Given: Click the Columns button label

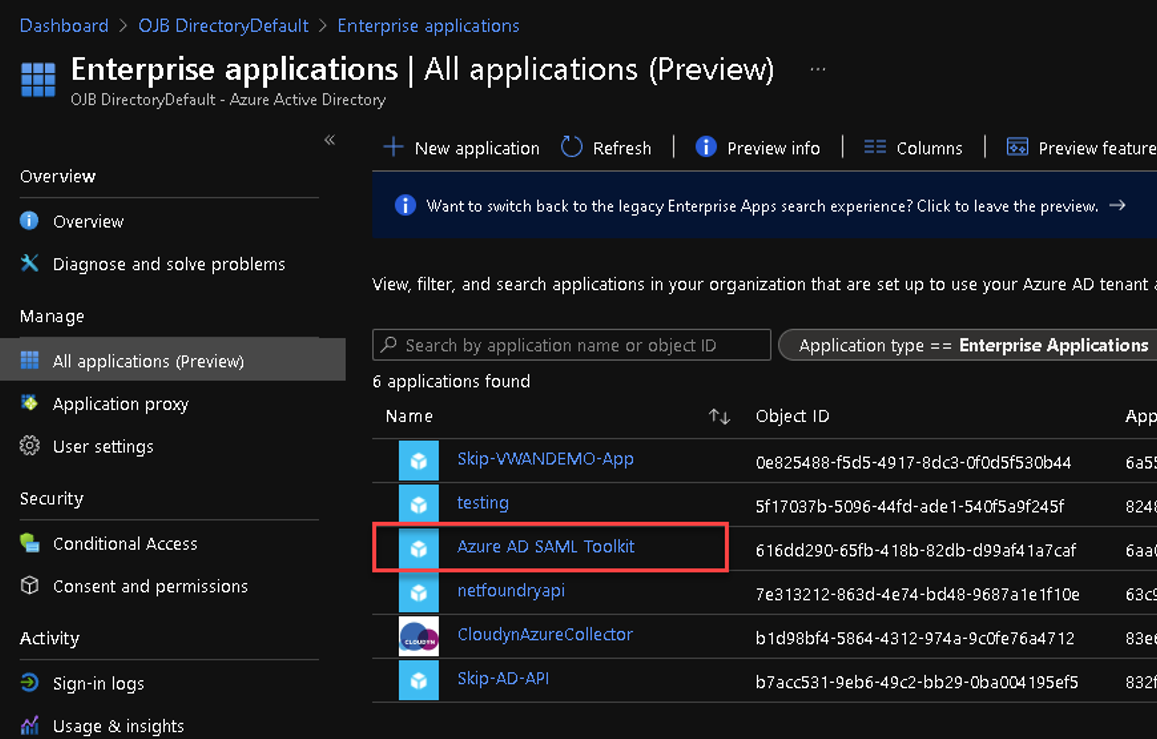Looking at the screenshot, I should click(x=929, y=148).
